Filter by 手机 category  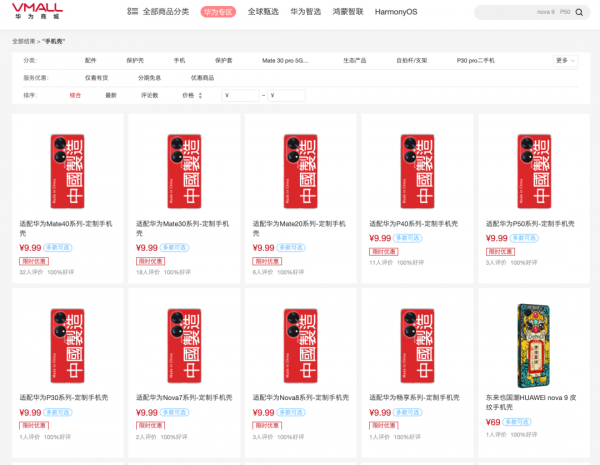coord(179,60)
